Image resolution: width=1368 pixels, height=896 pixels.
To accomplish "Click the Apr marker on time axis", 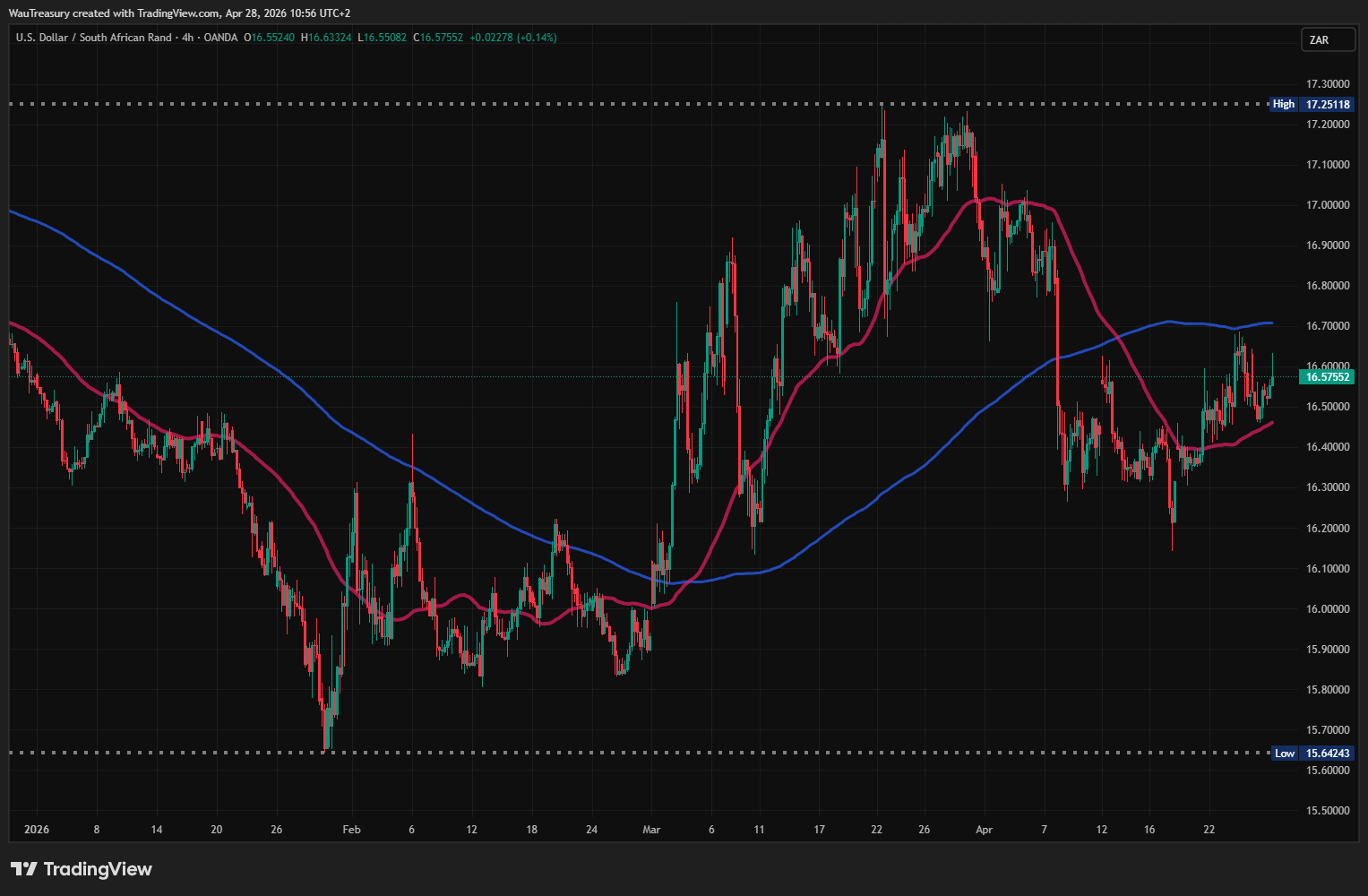I will tap(984, 830).
